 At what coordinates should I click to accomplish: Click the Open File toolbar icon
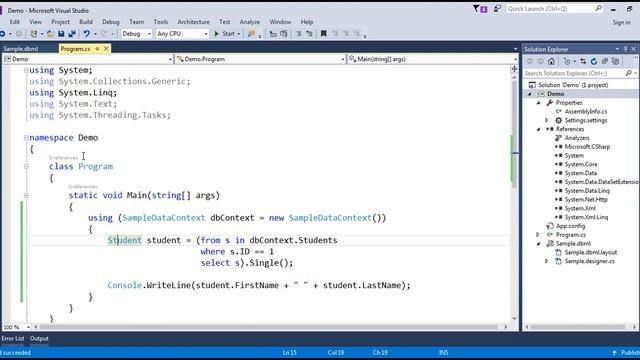(x=50, y=34)
